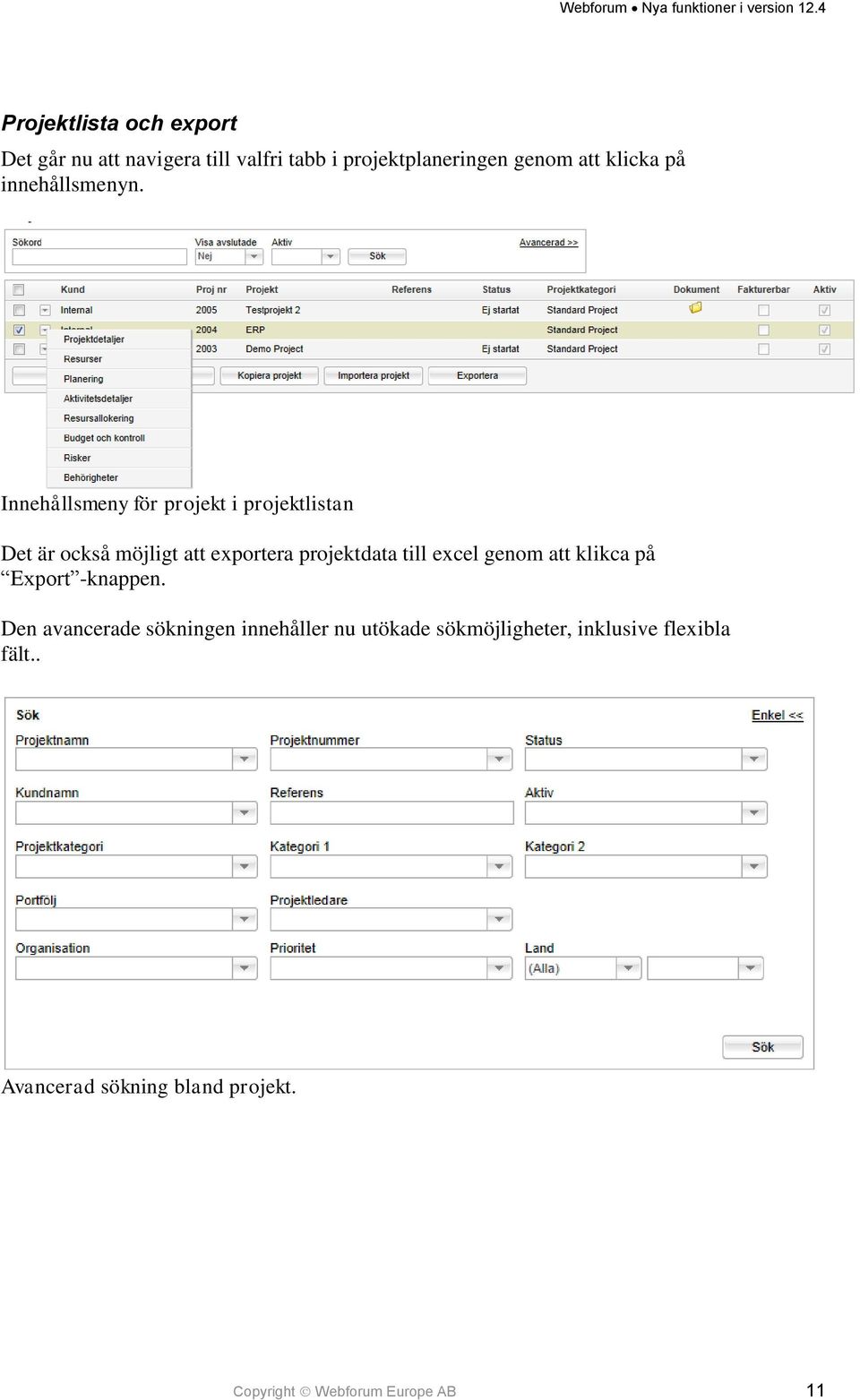Focus the Referens input field
This screenshot has height=1400, width=860.
coord(391,812)
